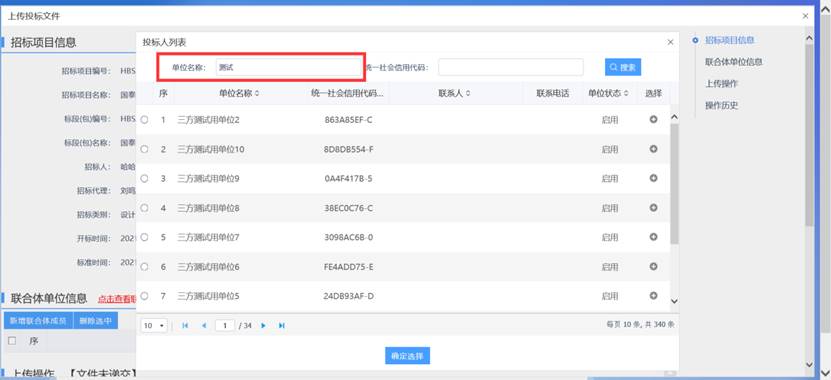Tick the header checkbox in 联合体单位信息 table
This screenshot has height=380, width=831.
click(12, 341)
